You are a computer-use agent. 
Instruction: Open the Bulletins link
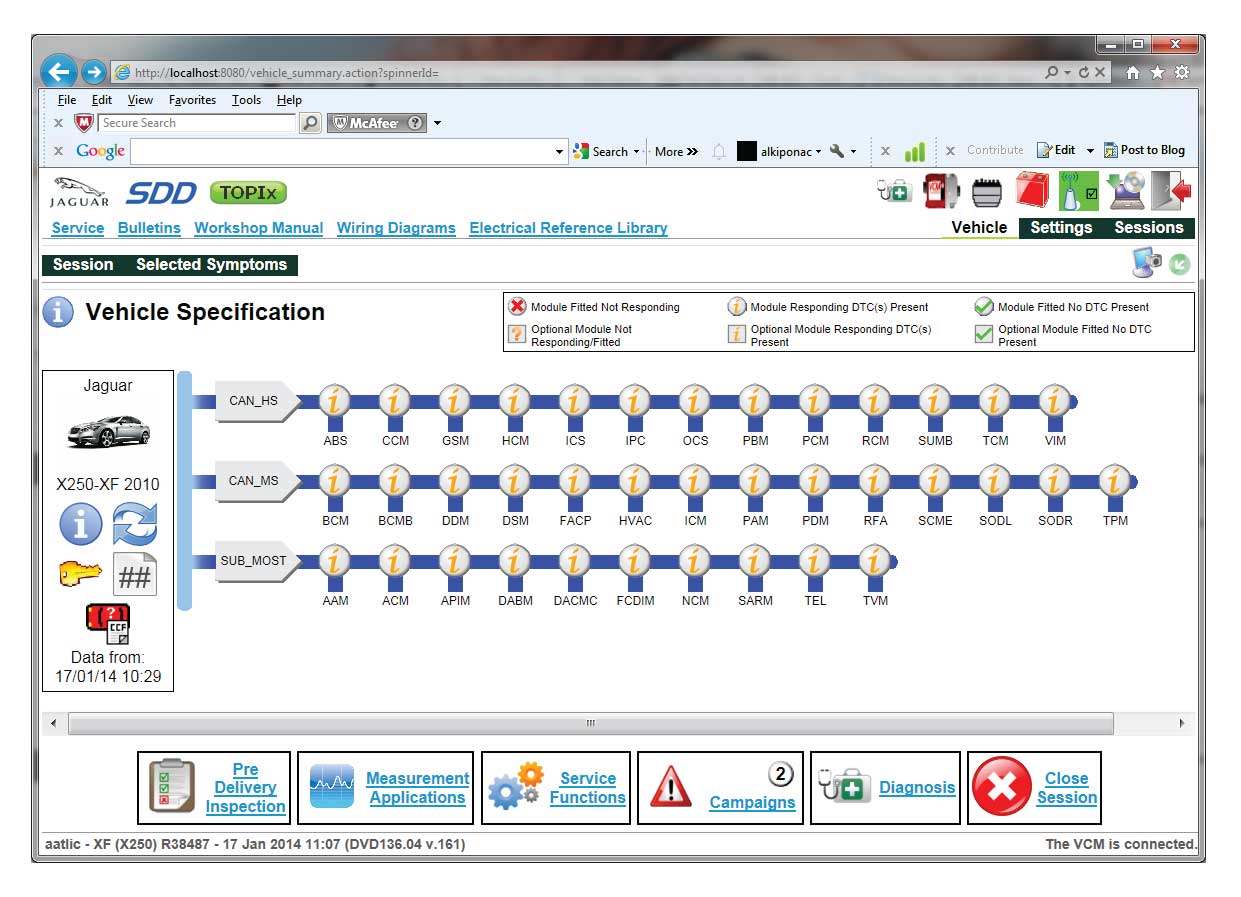(x=149, y=228)
